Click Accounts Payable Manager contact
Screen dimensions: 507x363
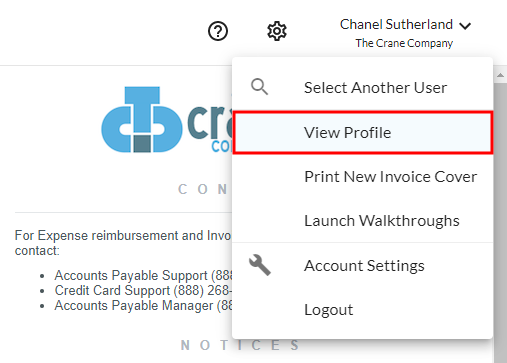point(143,306)
